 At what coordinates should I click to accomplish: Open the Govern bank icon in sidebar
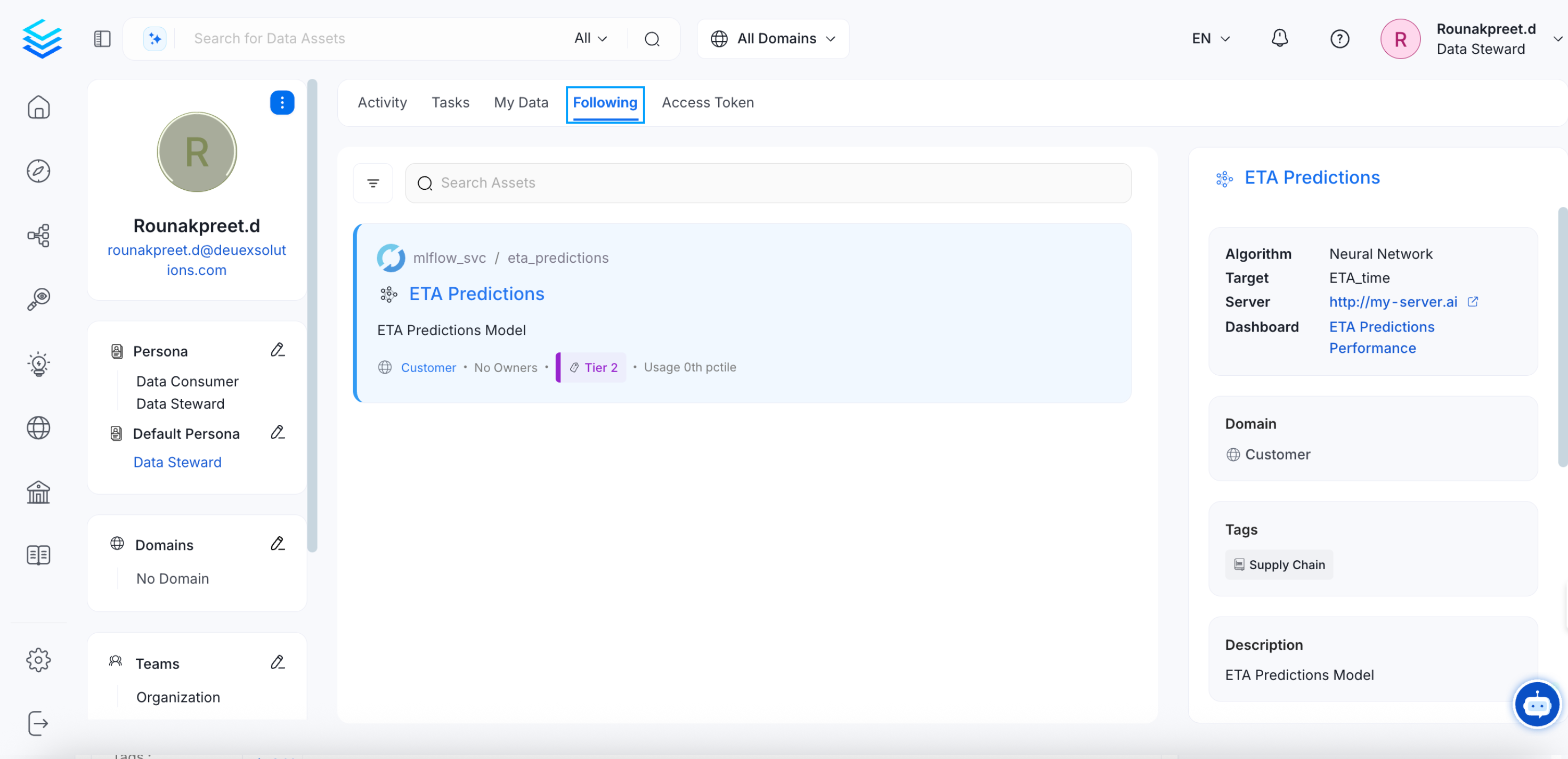click(38, 492)
